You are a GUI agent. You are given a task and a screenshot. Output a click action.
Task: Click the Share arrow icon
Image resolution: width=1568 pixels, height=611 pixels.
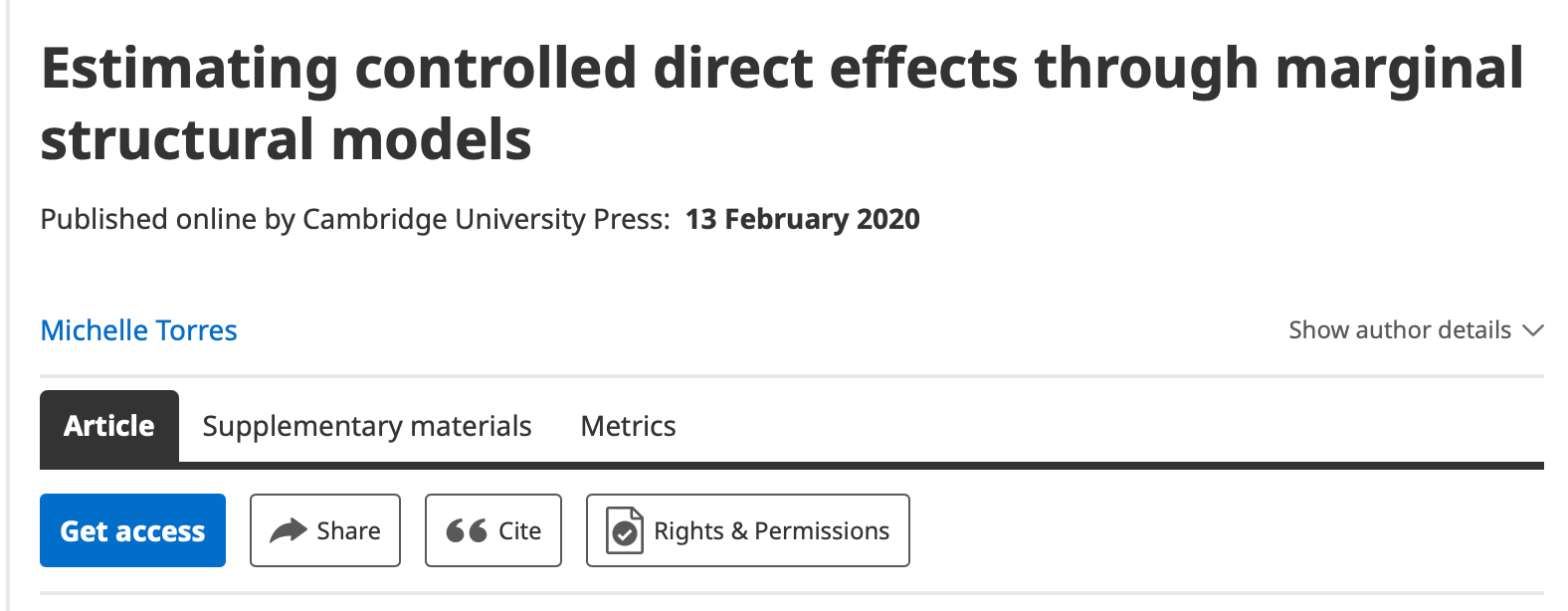pyautogui.click(x=289, y=530)
